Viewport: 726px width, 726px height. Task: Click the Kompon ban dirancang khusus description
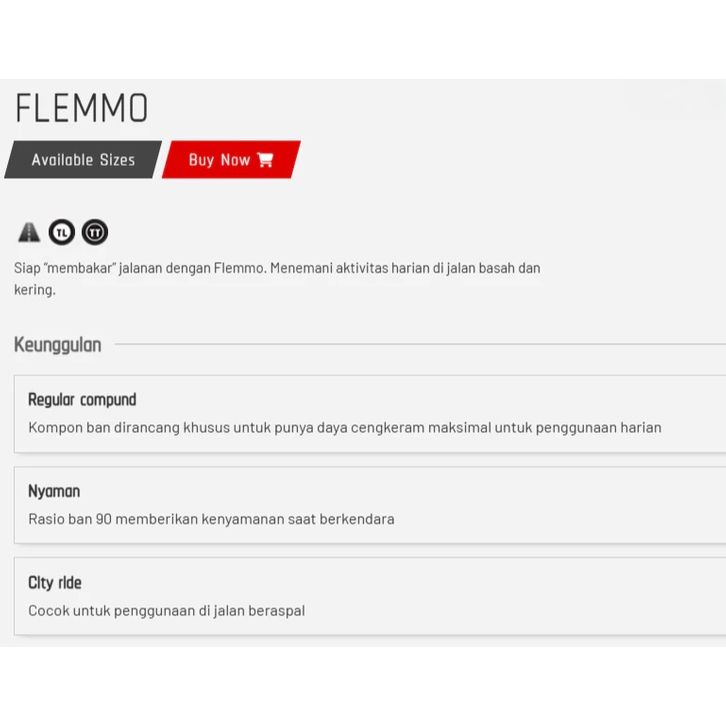click(x=344, y=427)
